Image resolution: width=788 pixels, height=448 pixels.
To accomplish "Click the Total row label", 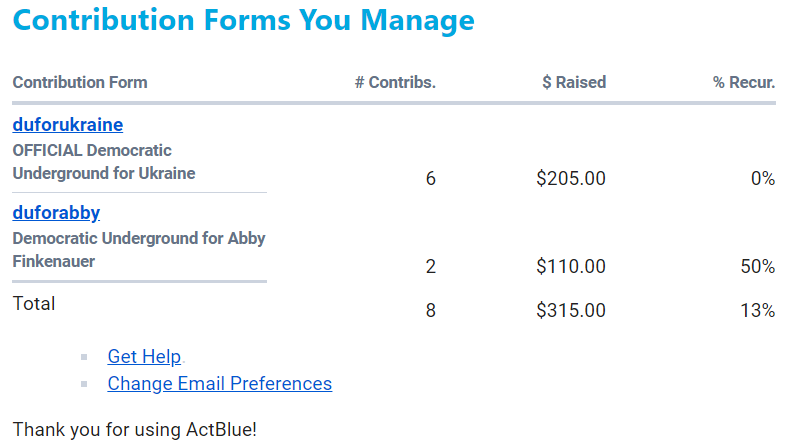I will click(x=34, y=304).
